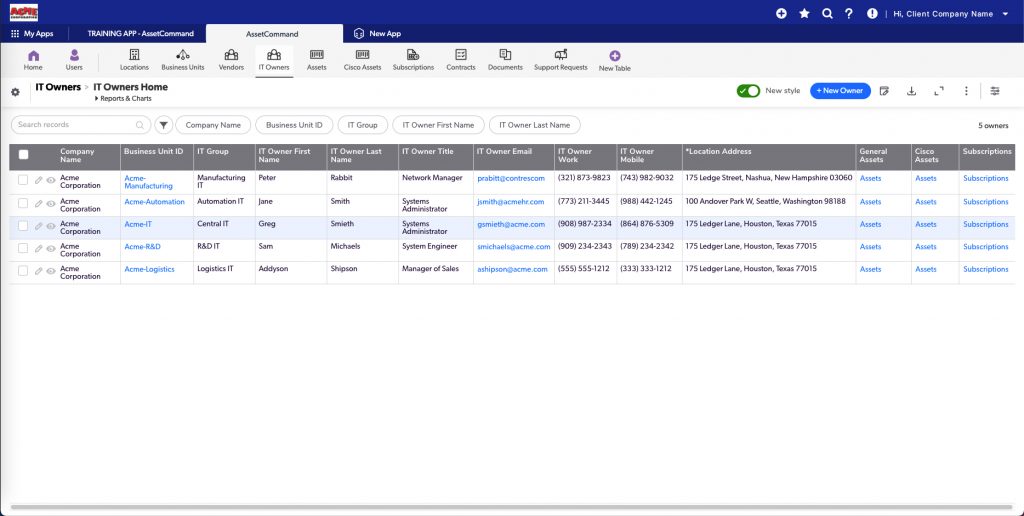
Task: Open the alerts exclamation icon
Action: pyautogui.click(x=872, y=13)
